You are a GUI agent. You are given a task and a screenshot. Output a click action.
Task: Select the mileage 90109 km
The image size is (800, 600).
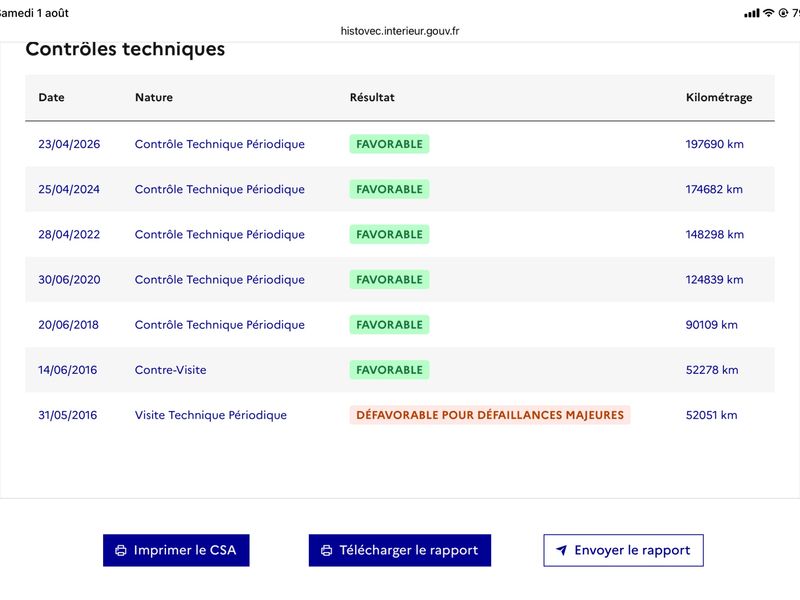tap(711, 325)
